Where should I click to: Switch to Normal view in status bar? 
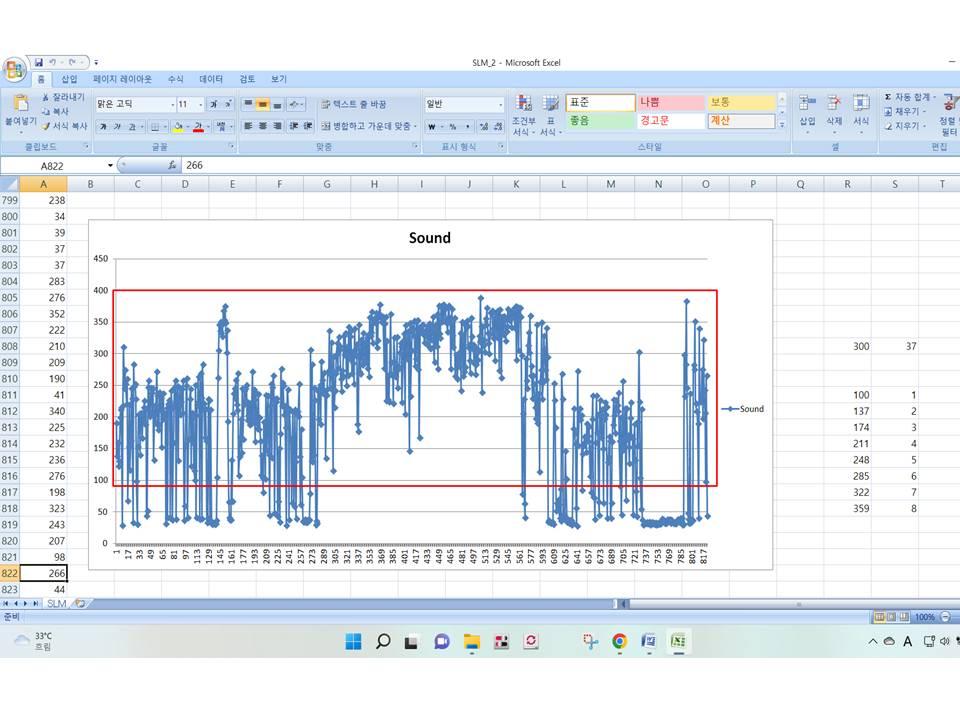880,617
